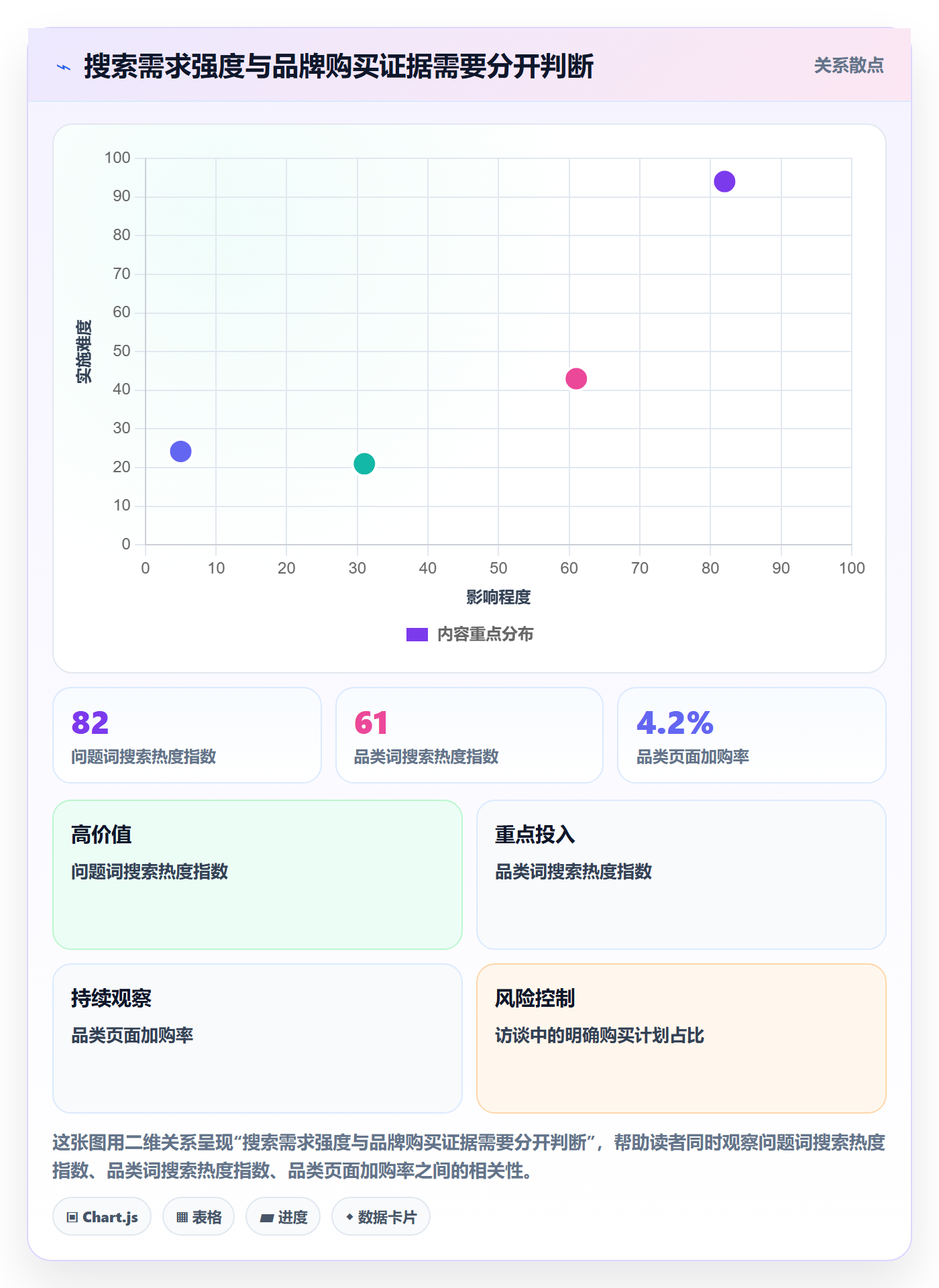The height and width of the screenshot is (1288, 939).
Task: Click the Chart.js tag
Action: tap(102, 1217)
